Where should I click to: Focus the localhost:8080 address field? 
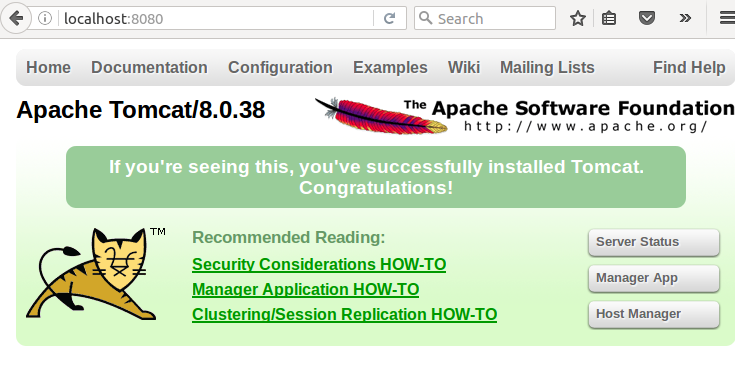(216, 18)
